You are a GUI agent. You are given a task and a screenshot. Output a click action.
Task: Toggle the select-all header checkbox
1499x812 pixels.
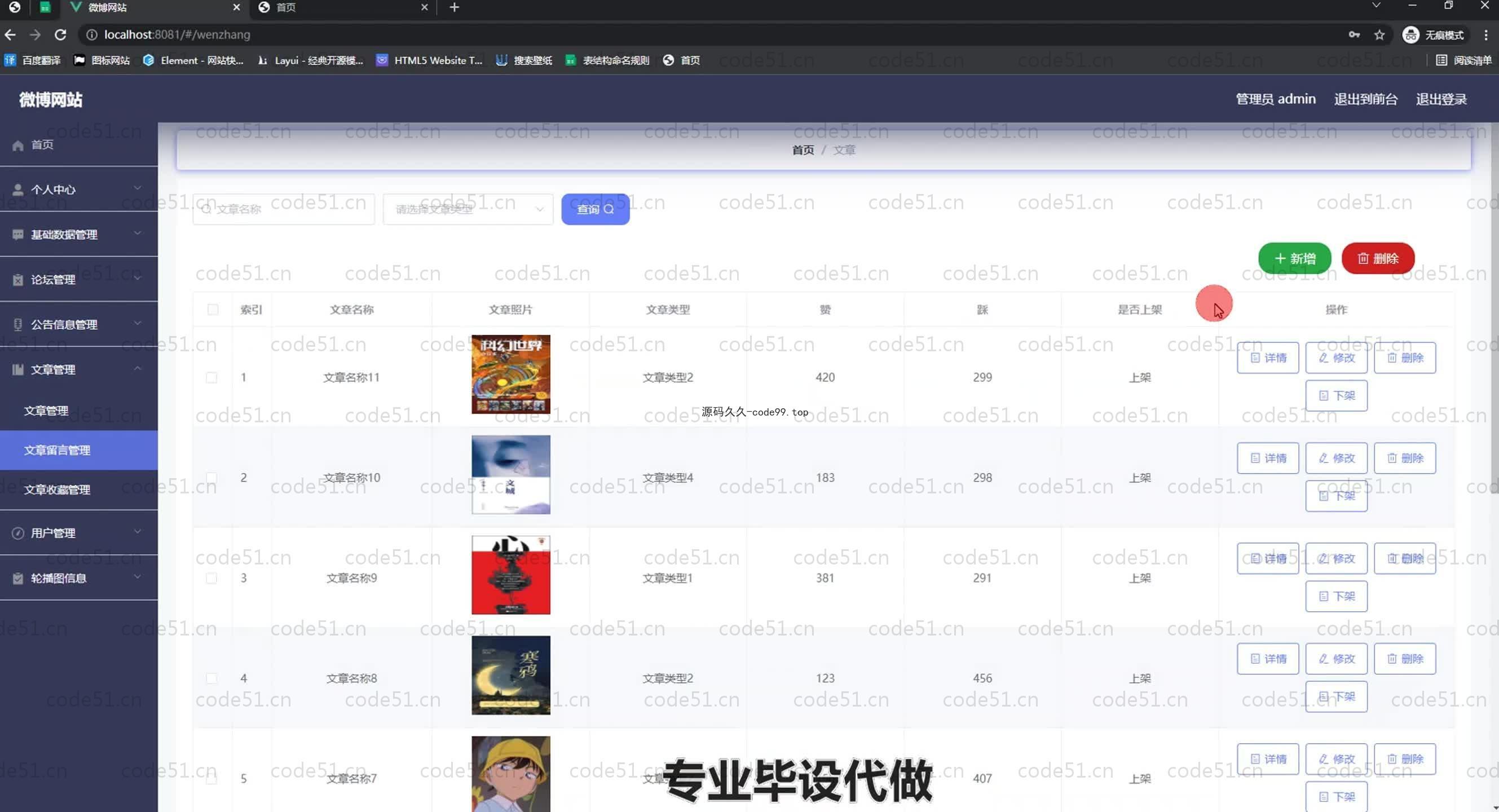point(213,310)
